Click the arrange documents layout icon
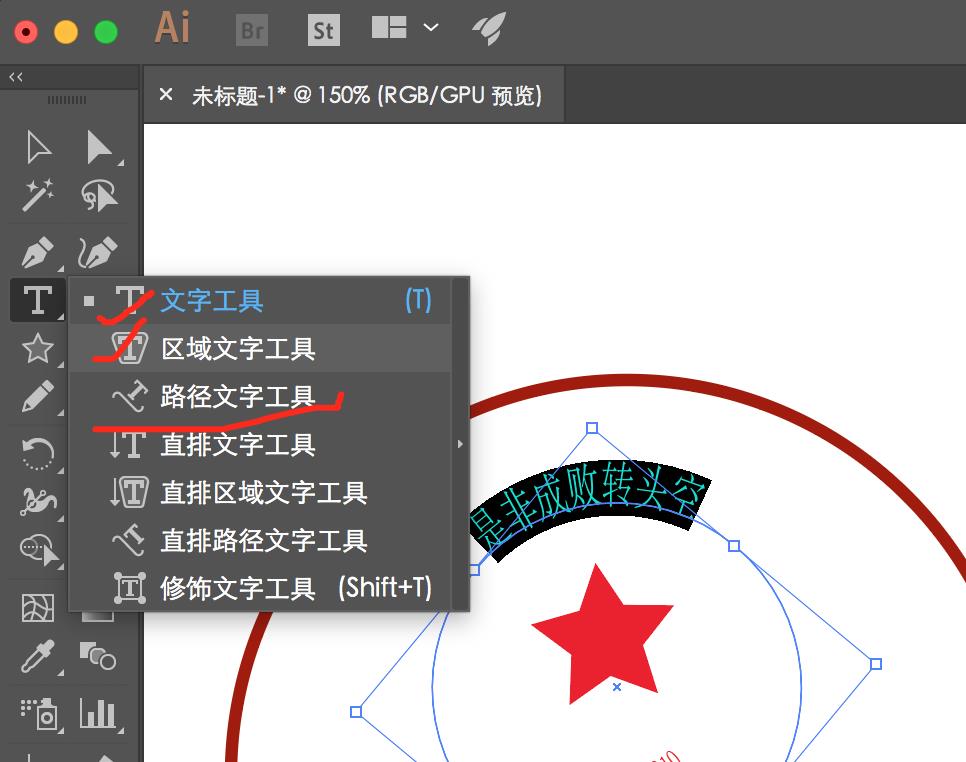966x762 pixels. (x=389, y=28)
